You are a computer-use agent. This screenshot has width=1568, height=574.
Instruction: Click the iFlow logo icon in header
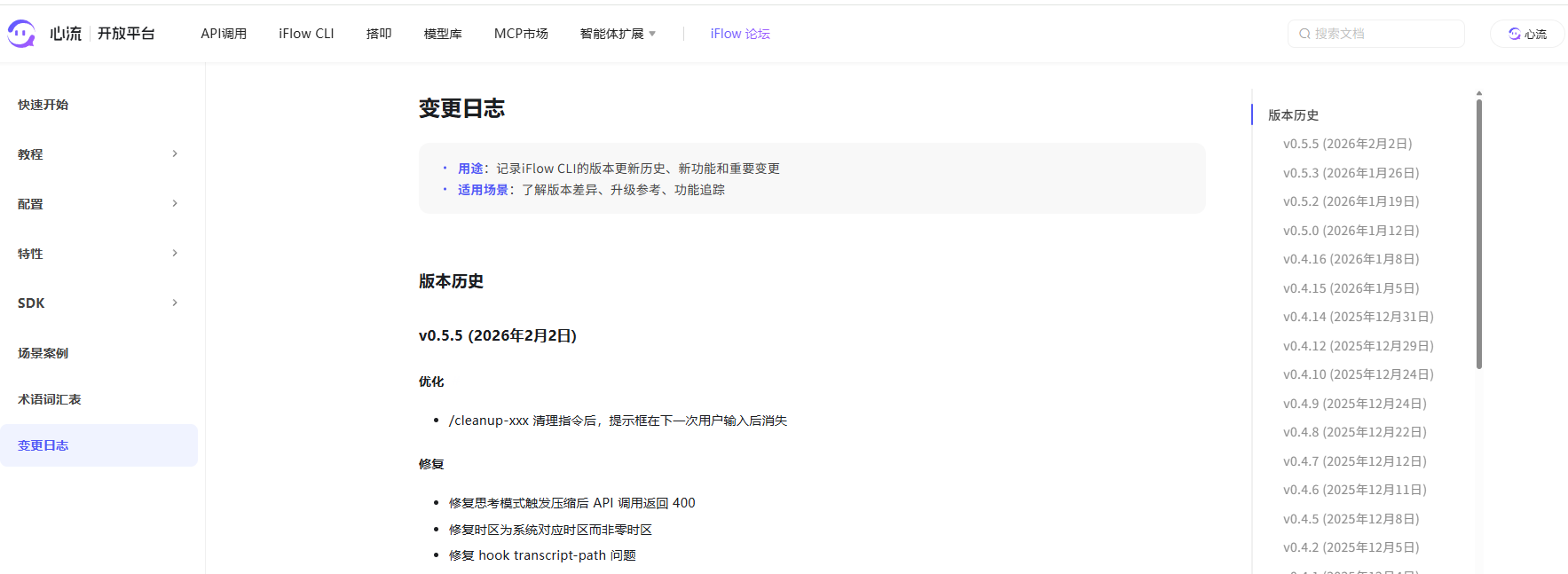(x=21, y=34)
